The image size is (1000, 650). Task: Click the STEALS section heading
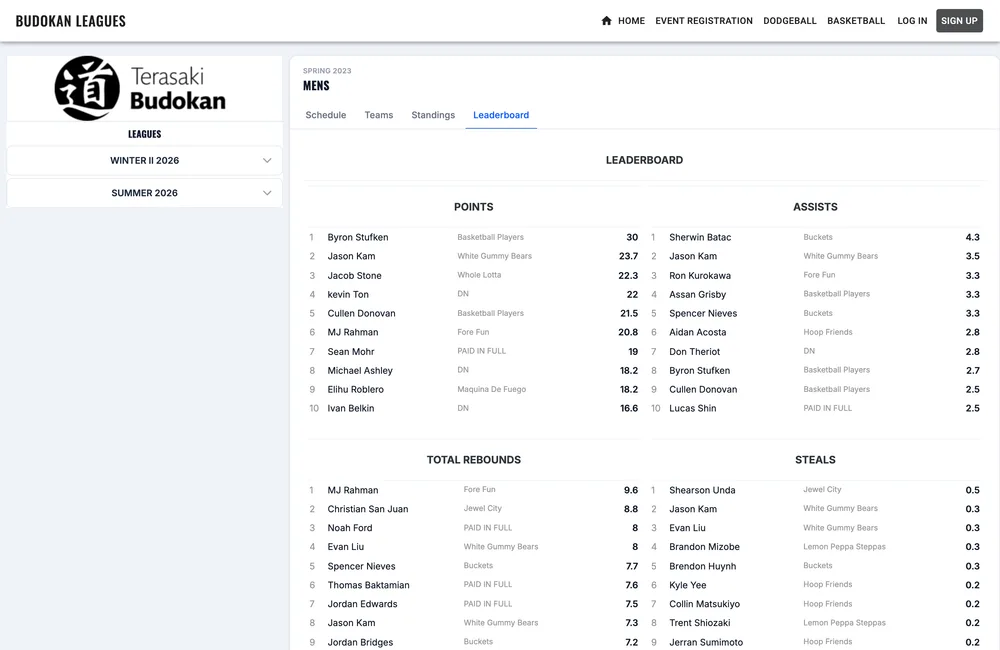point(815,460)
